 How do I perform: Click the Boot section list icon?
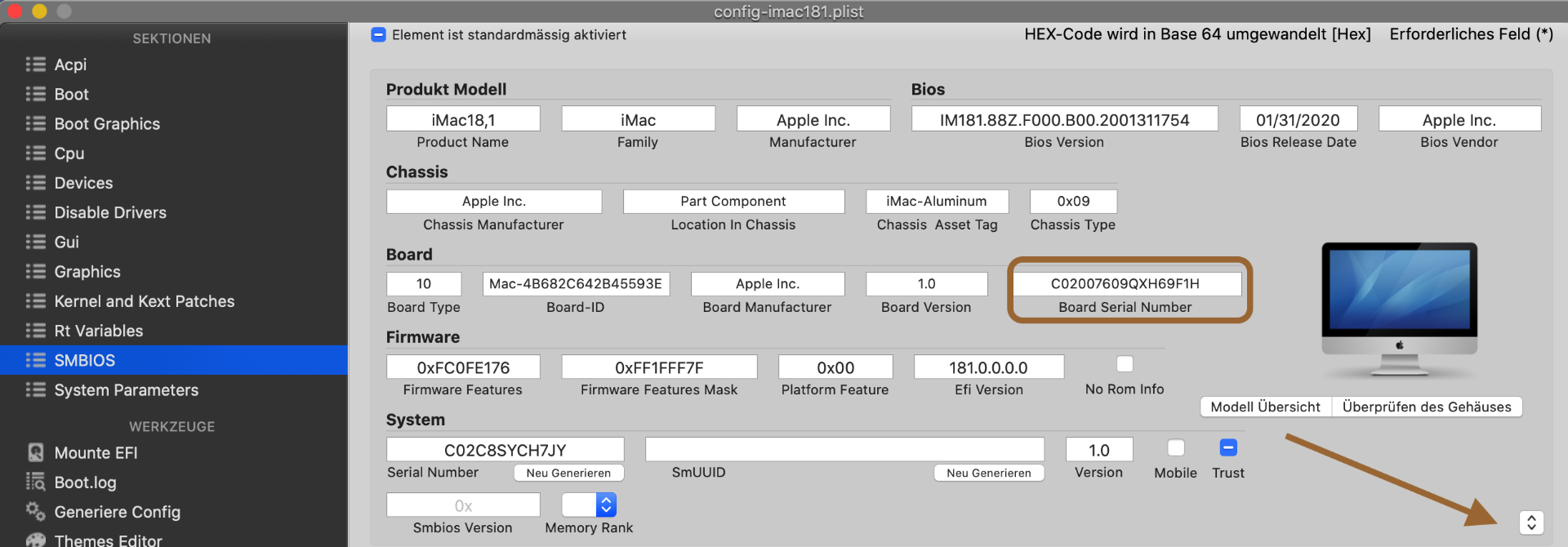point(35,94)
